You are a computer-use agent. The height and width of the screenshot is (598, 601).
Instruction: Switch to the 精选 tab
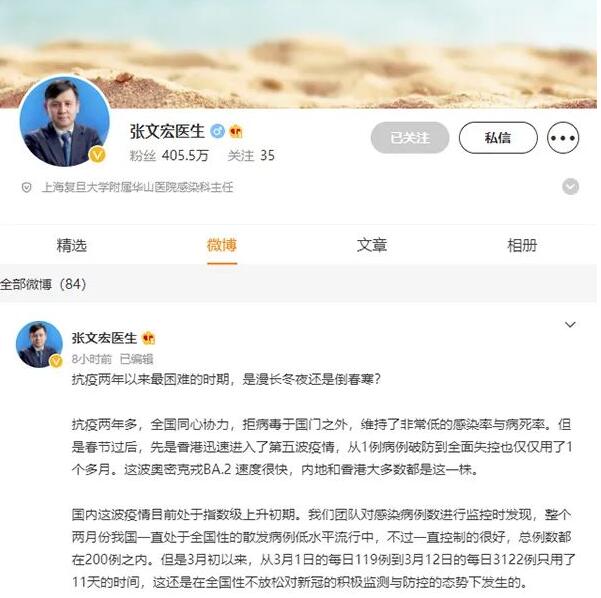click(x=72, y=245)
